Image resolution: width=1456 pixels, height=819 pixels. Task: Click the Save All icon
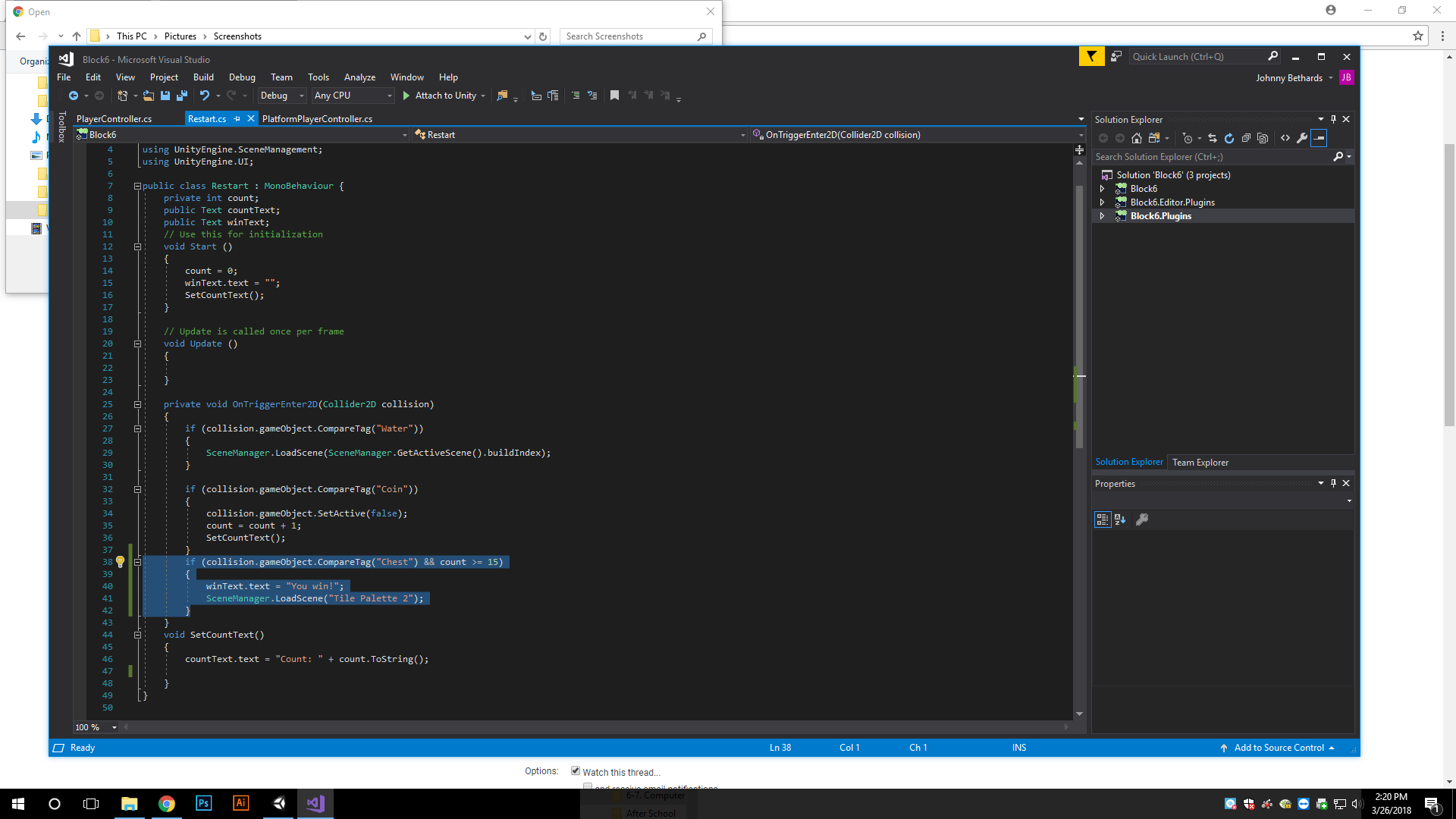pyautogui.click(x=183, y=96)
